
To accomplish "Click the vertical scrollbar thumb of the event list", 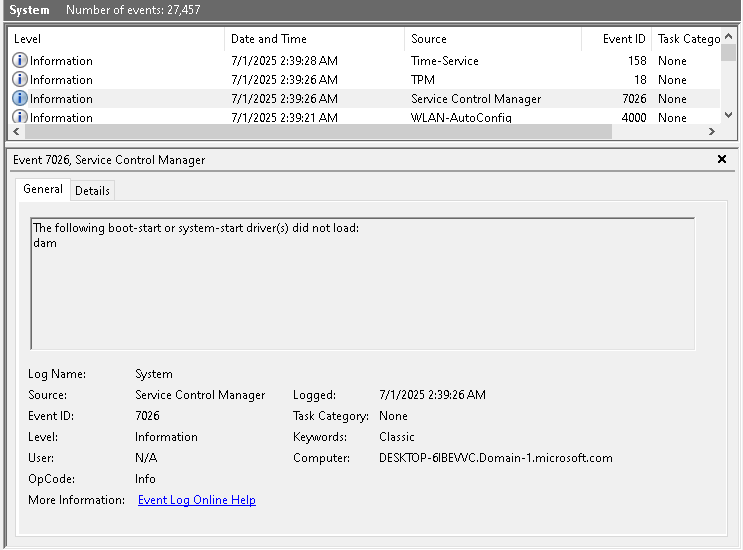I will point(729,52).
